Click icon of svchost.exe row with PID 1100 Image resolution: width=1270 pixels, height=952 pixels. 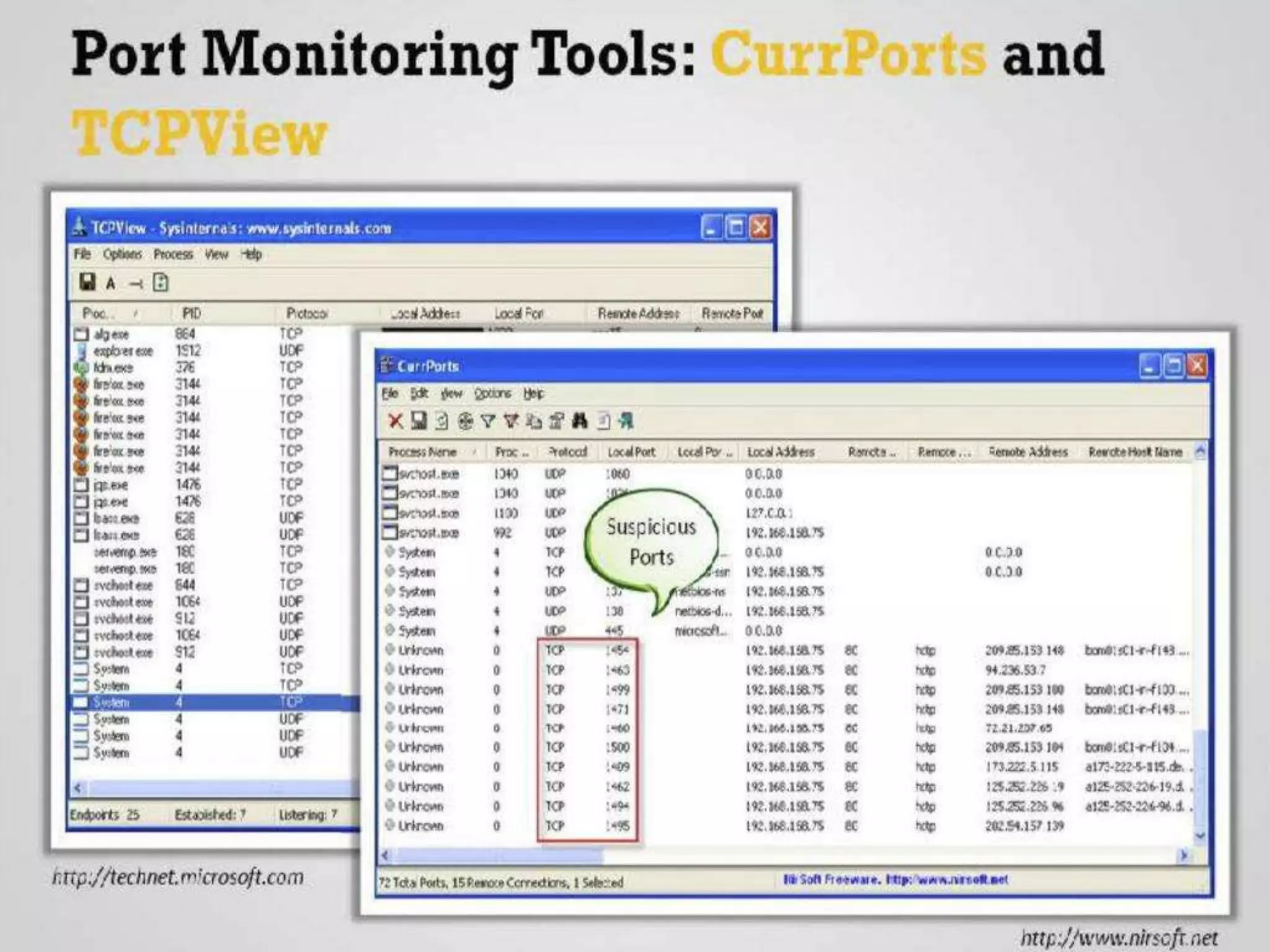[389, 513]
